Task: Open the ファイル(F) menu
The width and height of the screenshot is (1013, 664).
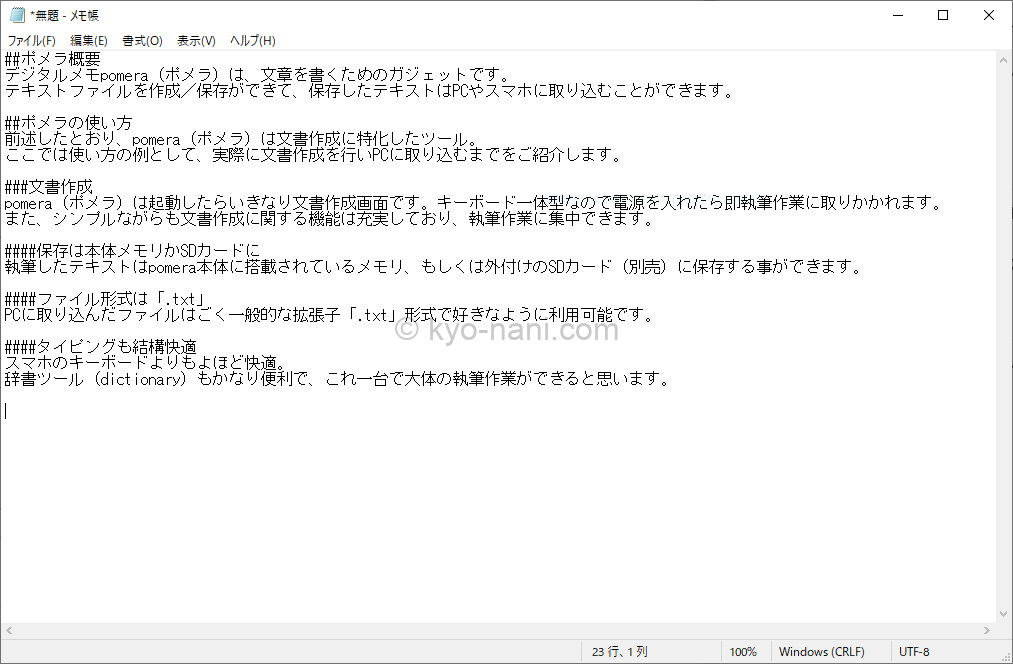Action: coord(31,41)
